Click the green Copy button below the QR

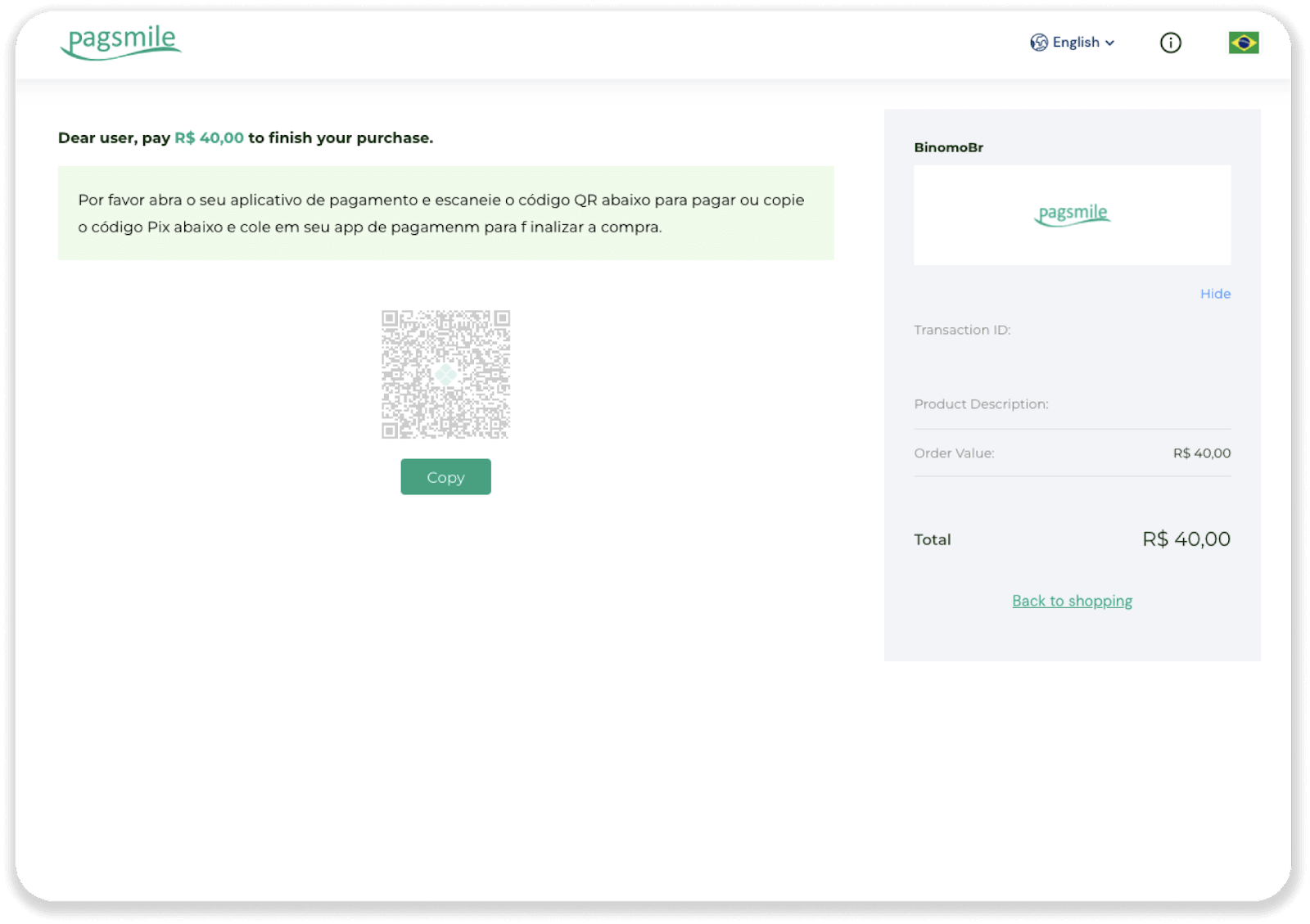[445, 476]
